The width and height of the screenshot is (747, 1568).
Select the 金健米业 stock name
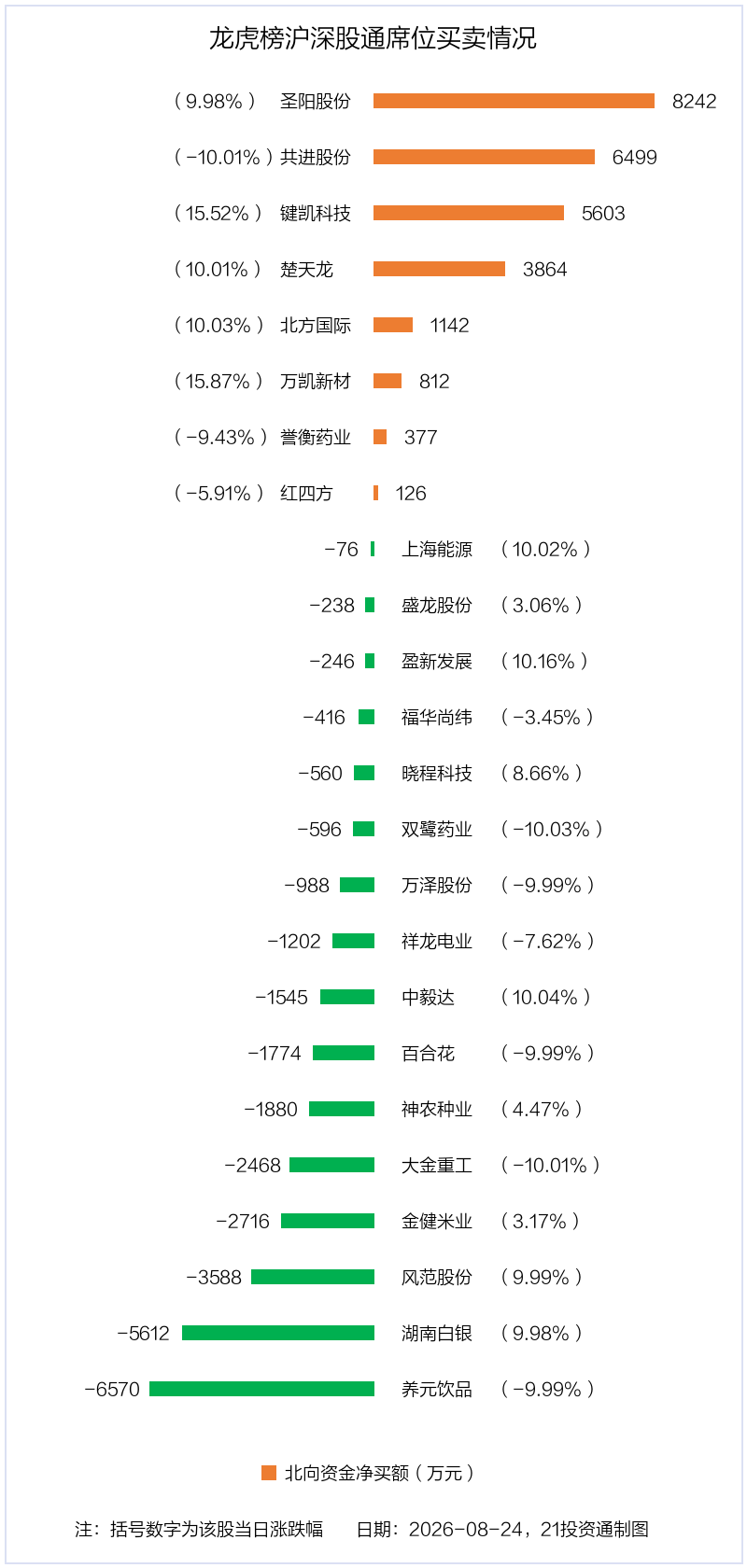(x=437, y=1221)
